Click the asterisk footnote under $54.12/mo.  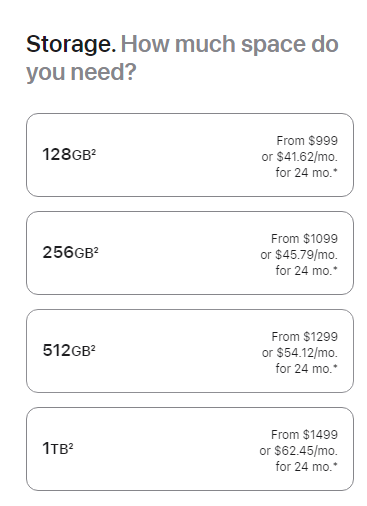335,367
